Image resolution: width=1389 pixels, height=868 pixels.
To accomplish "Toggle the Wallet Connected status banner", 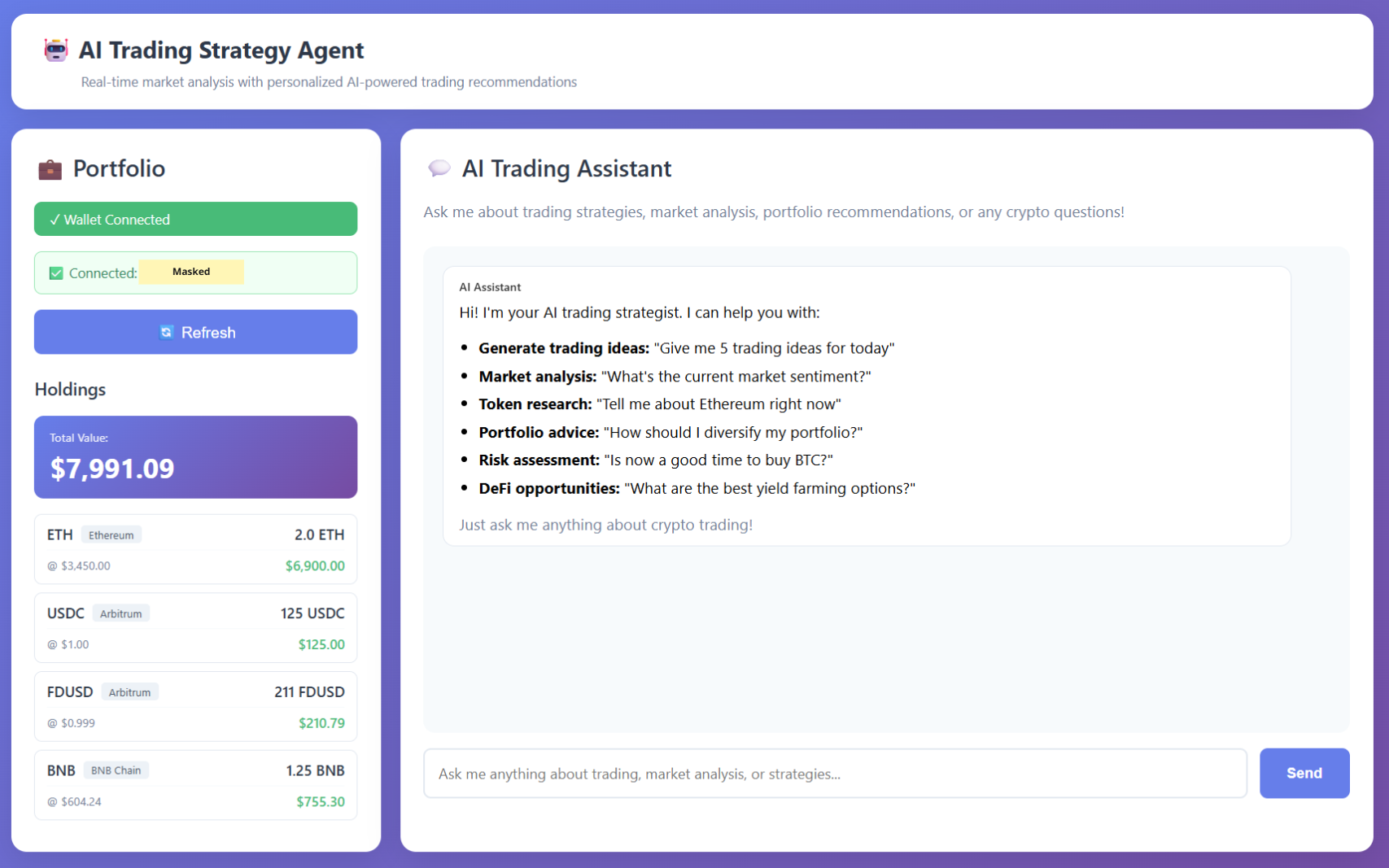I will tap(195, 219).
